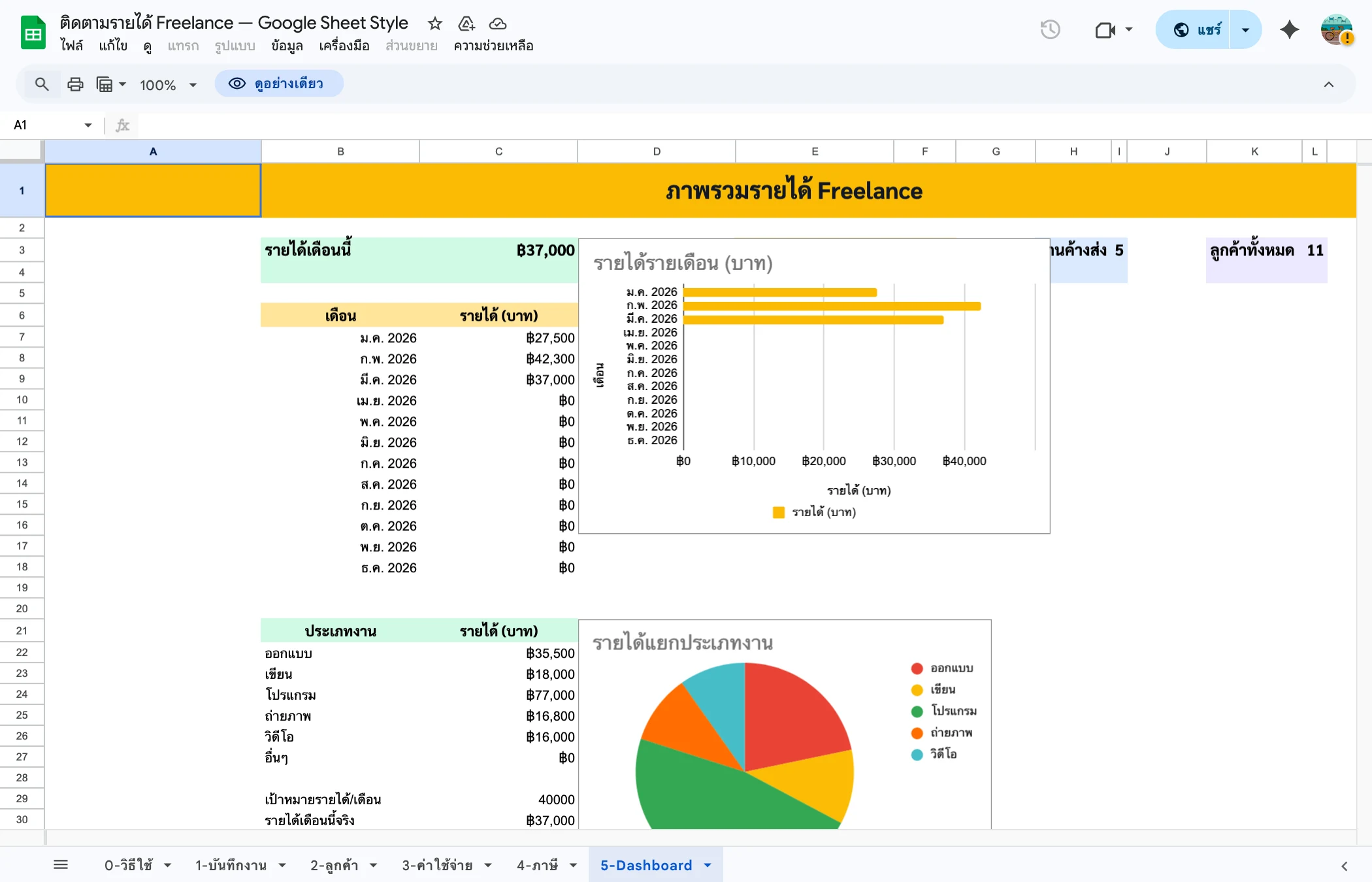
Task: Open the zoom level dropdown
Action: [167, 84]
